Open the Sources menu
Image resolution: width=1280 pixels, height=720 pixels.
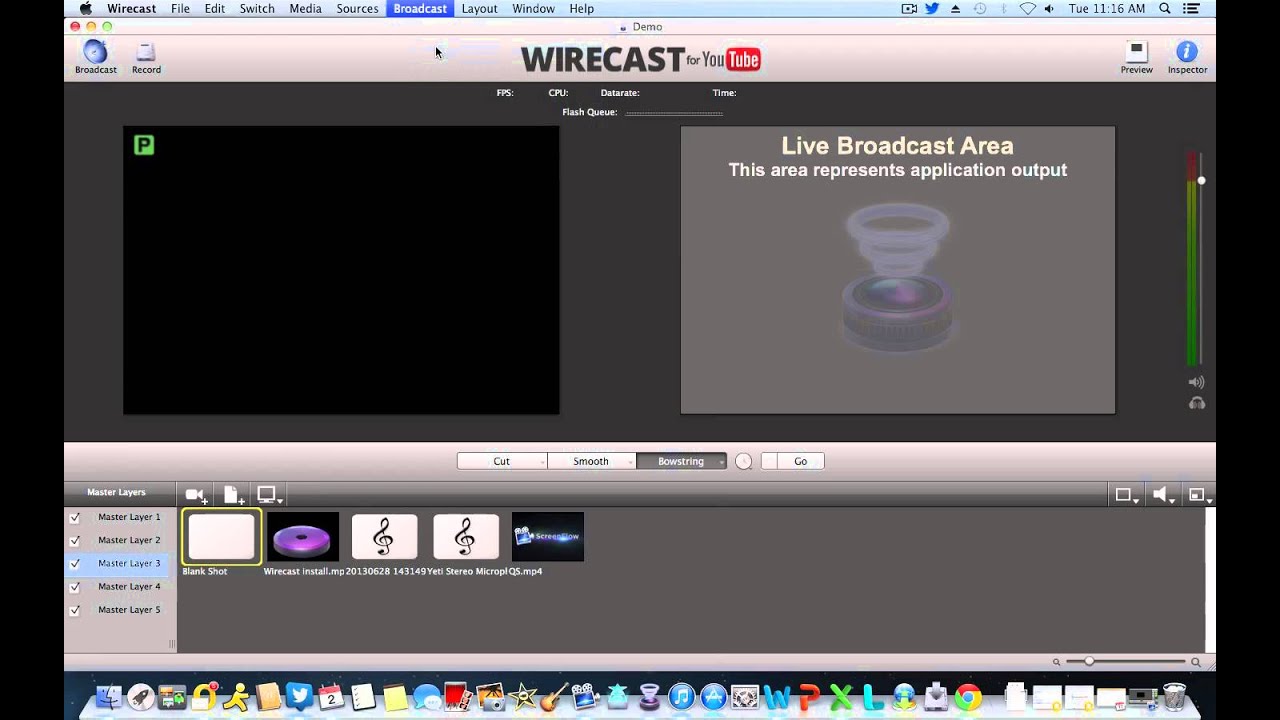point(357,8)
